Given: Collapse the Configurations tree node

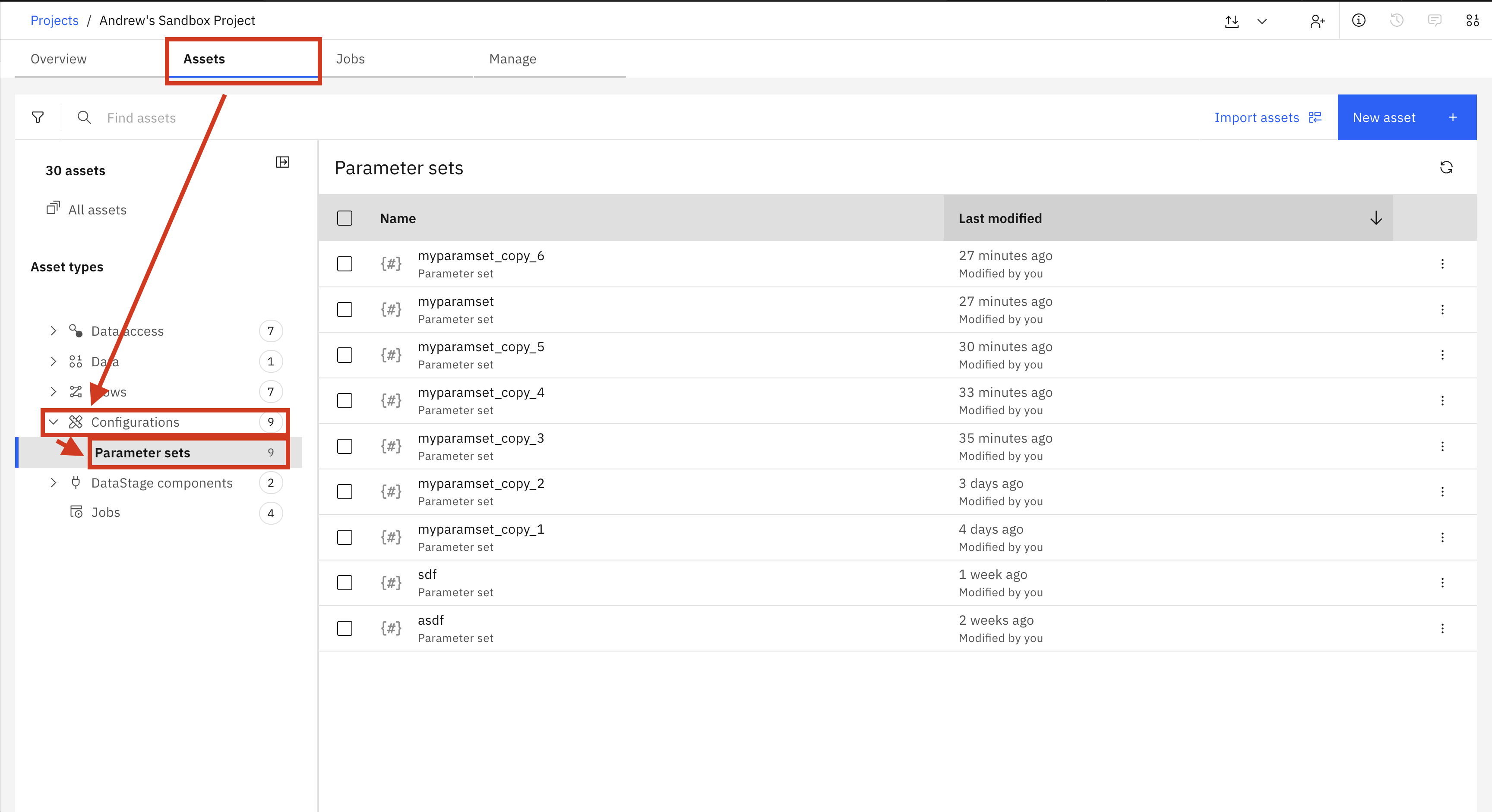Looking at the screenshot, I should click(x=53, y=422).
